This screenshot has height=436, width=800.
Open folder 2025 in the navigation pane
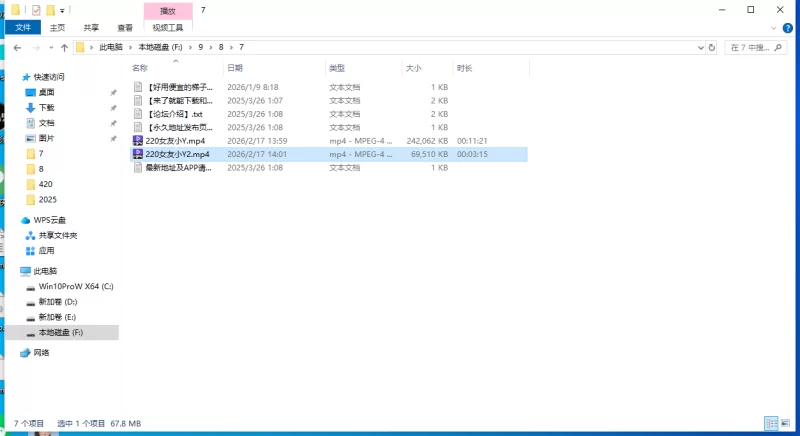point(47,199)
